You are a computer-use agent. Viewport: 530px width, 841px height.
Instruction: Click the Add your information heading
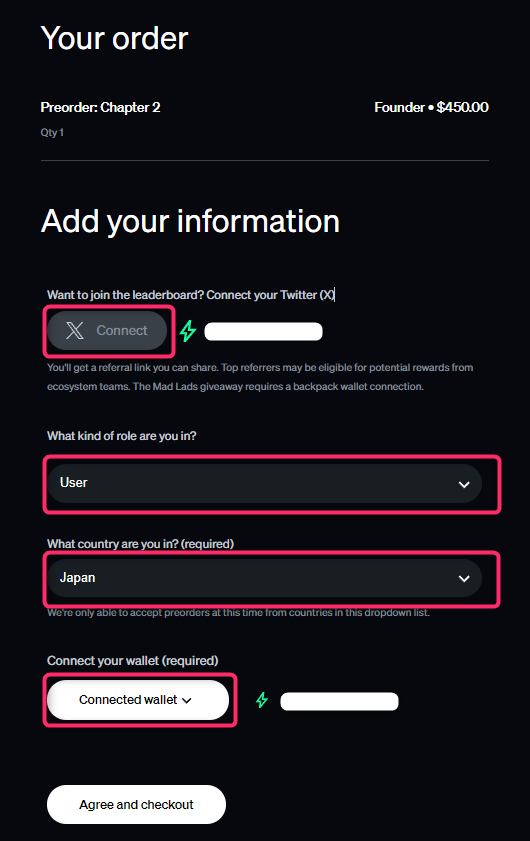pyautogui.click(x=190, y=222)
